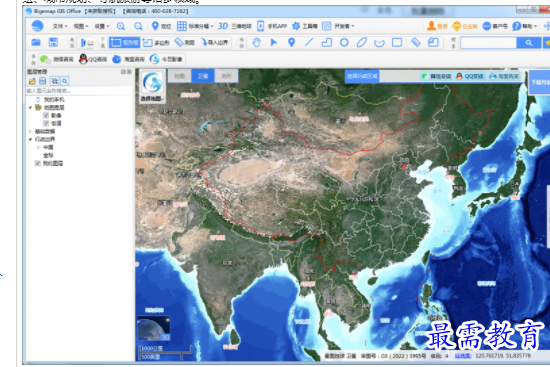Select the arrow pointer tool
The image size is (550, 367).
274,42
